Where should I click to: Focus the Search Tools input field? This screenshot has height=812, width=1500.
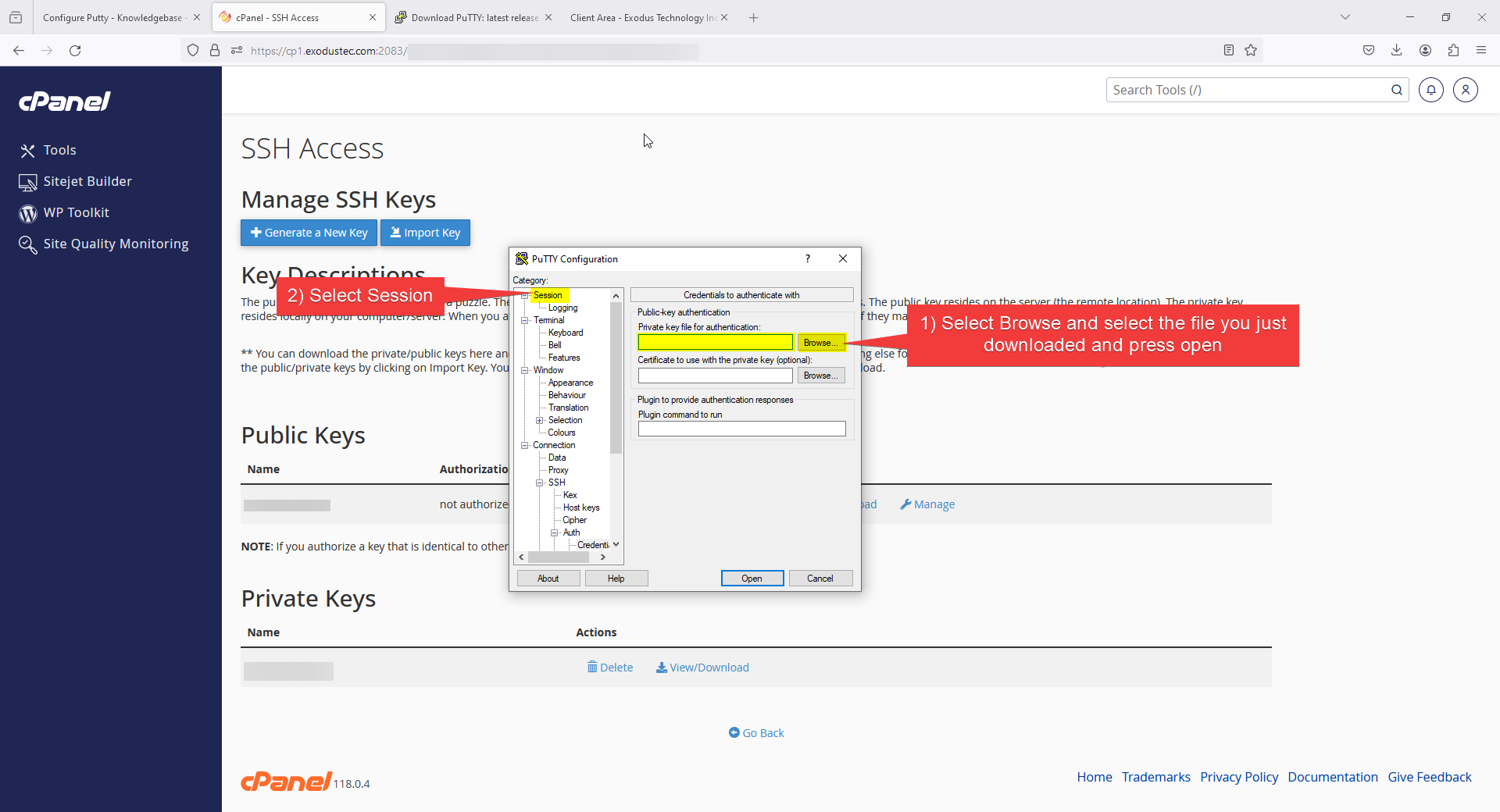[x=1246, y=90]
